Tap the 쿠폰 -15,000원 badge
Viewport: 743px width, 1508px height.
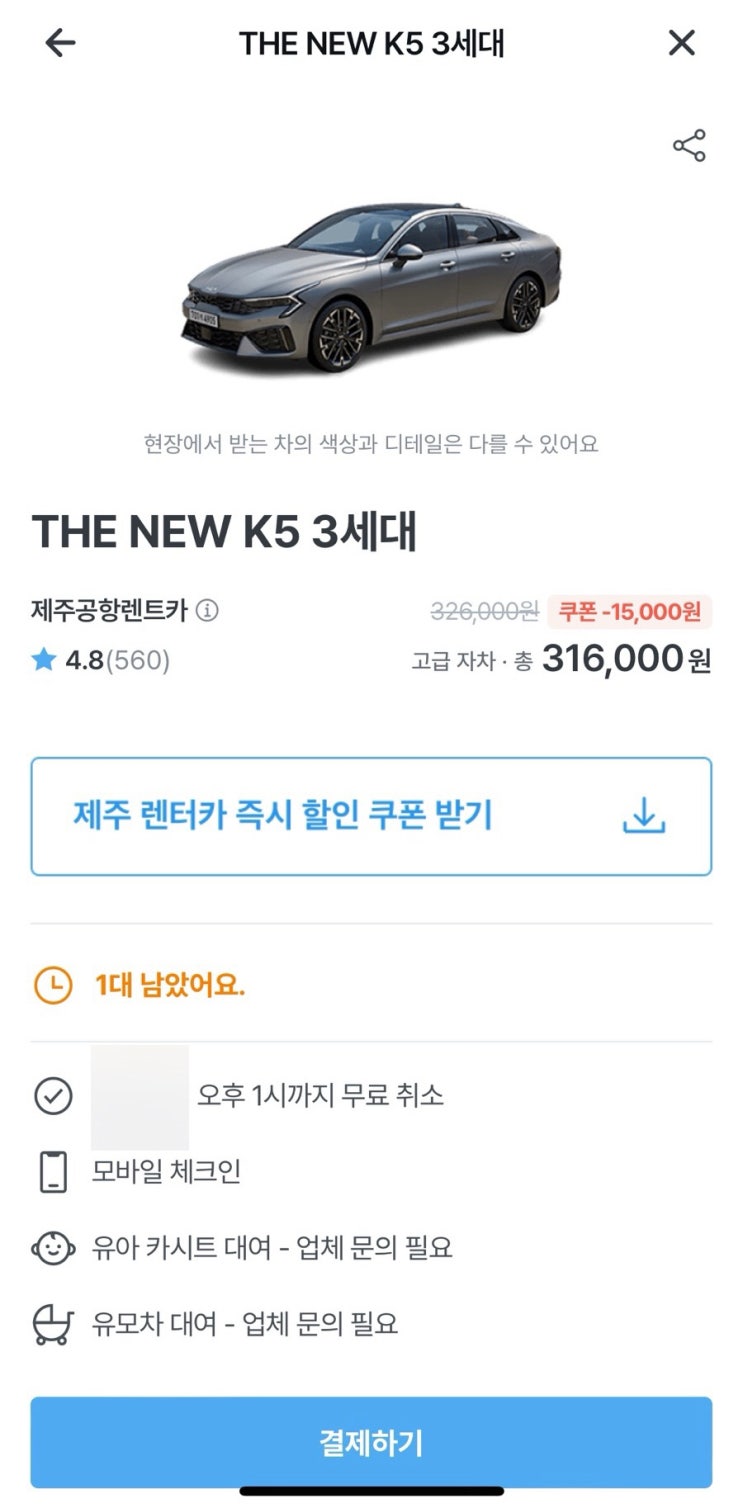point(629,611)
